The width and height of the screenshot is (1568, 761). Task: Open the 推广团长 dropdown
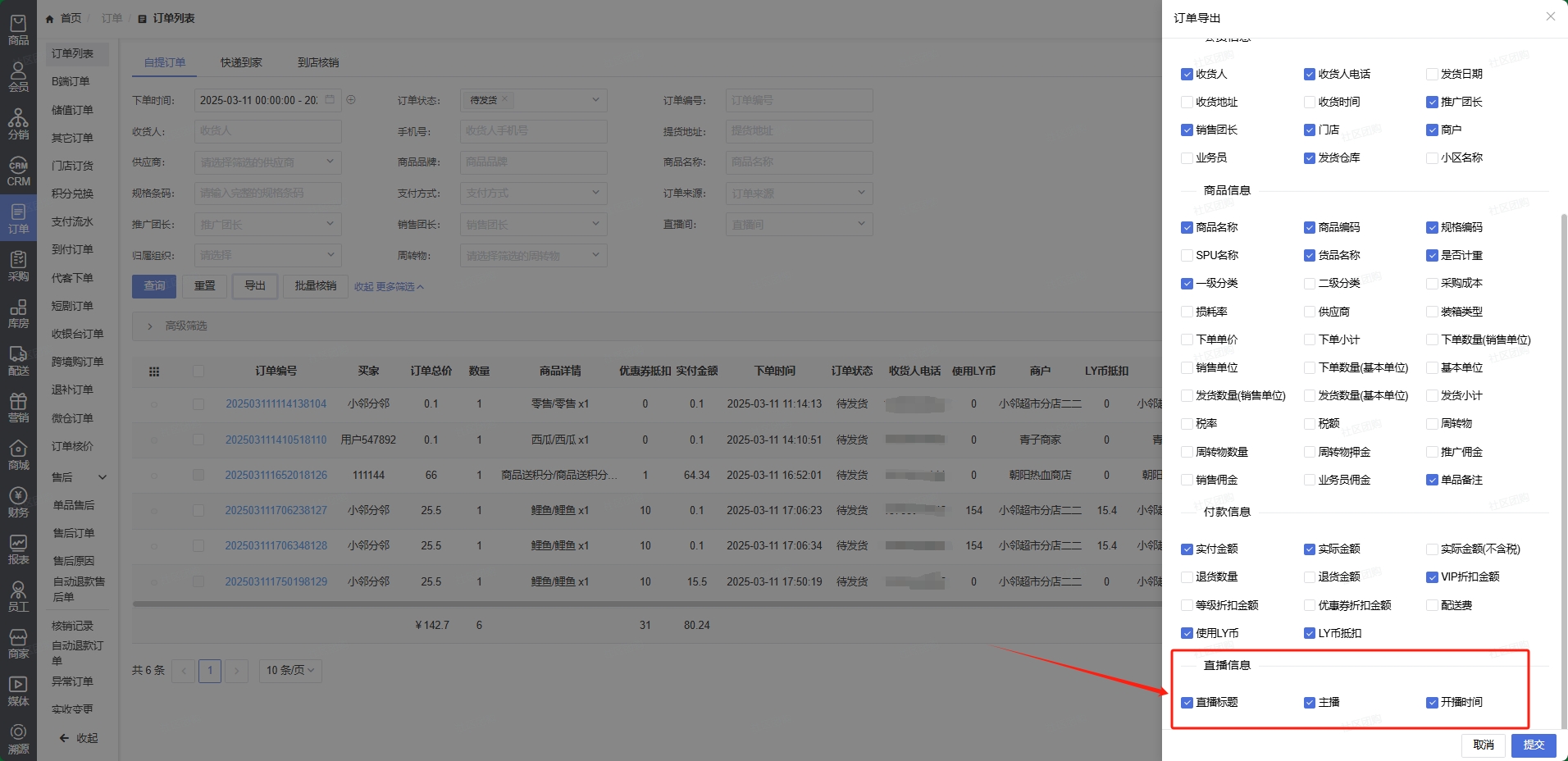tap(268, 225)
